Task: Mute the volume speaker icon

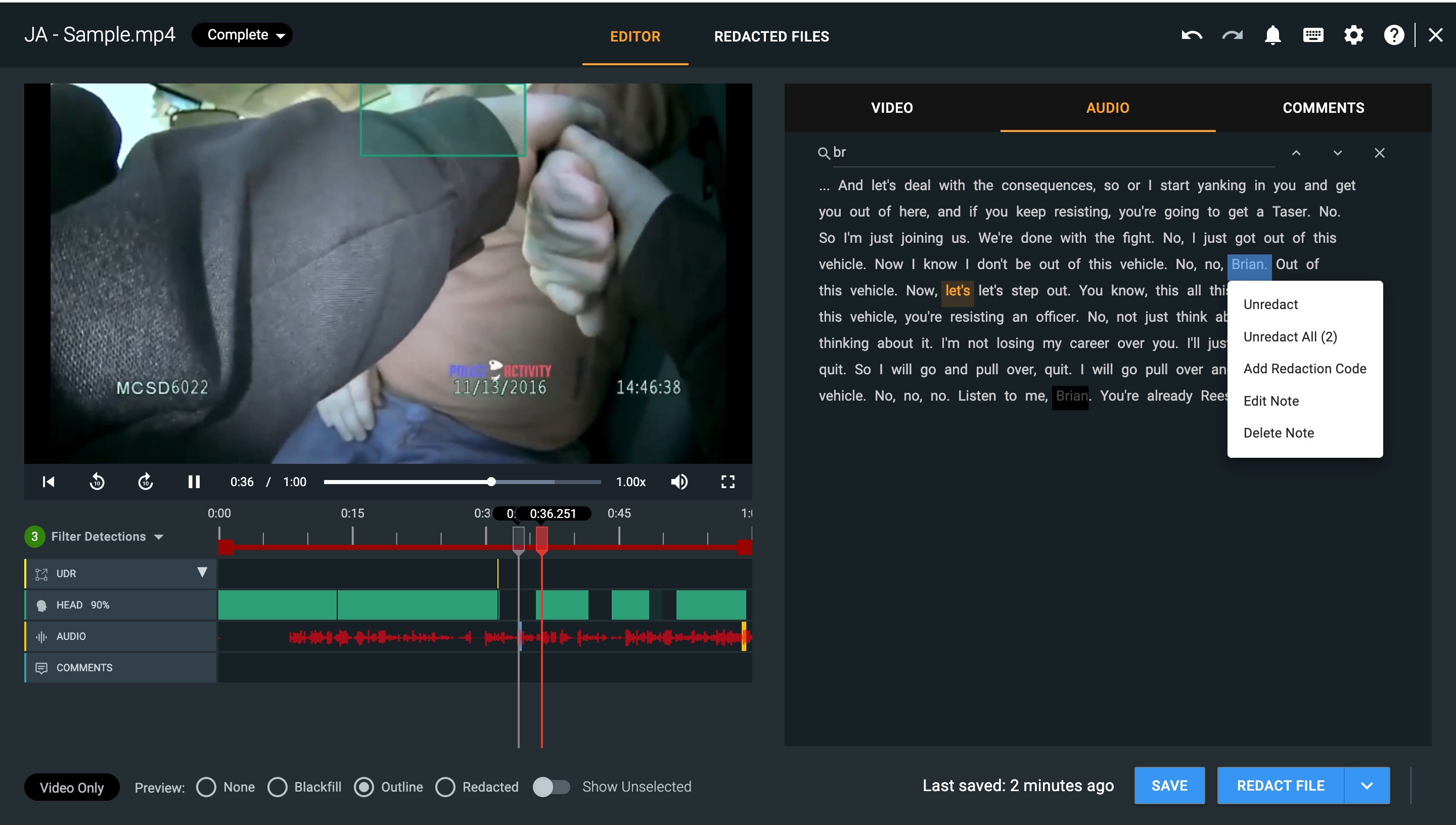Action: 679,482
